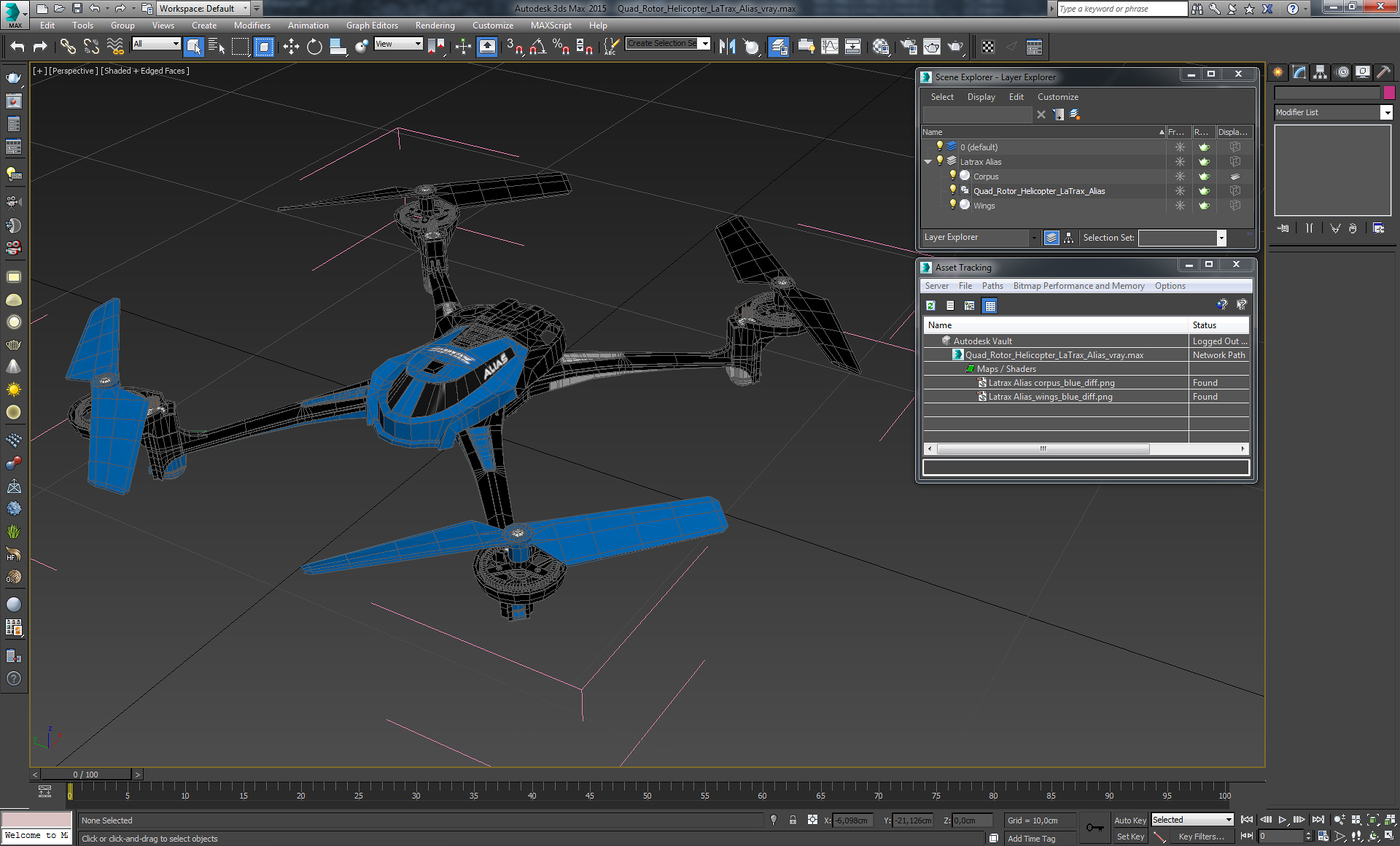Image resolution: width=1400 pixels, height=846 pixels.
Task: Click the Set Key button
Action: click(x=1130, y=837)
